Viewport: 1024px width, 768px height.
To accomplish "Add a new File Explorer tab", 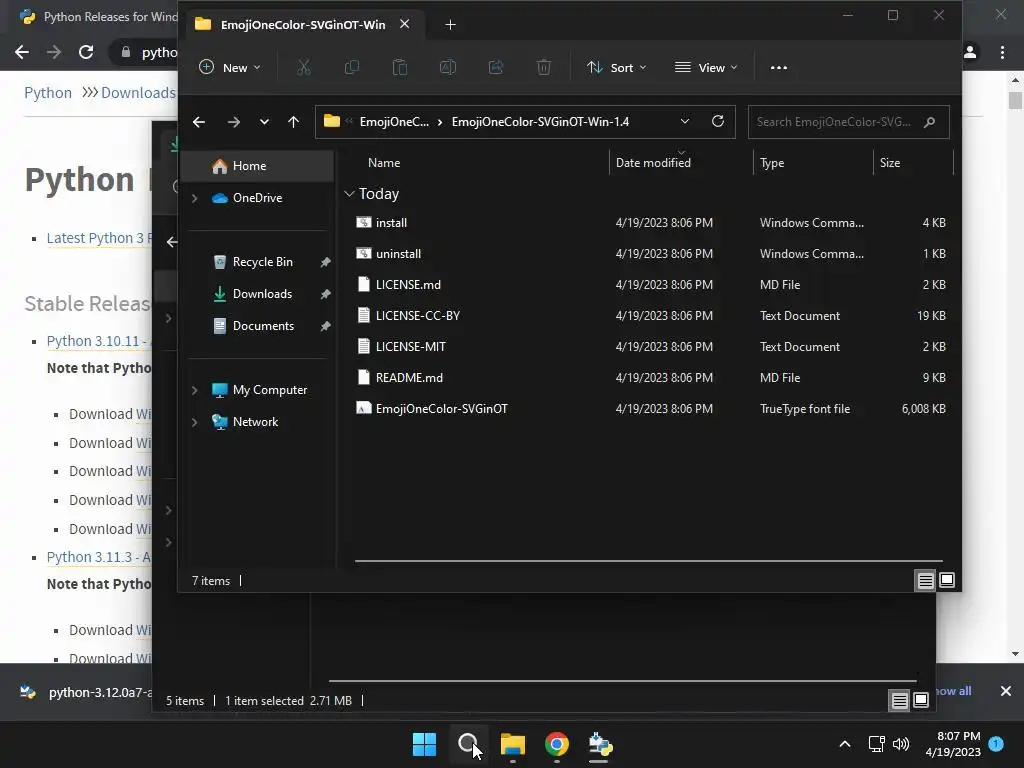I will point(450,24).
